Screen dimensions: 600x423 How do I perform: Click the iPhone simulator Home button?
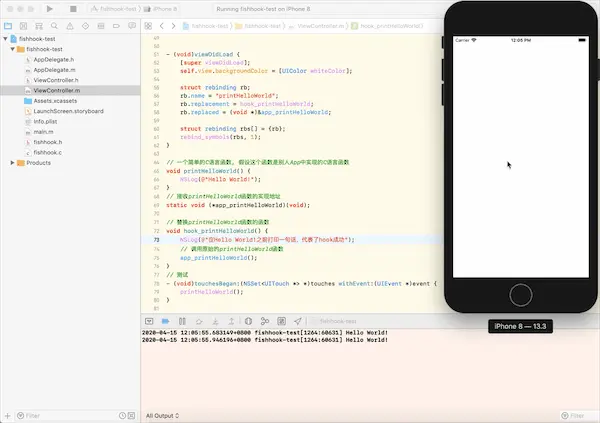tap(520, 295)
